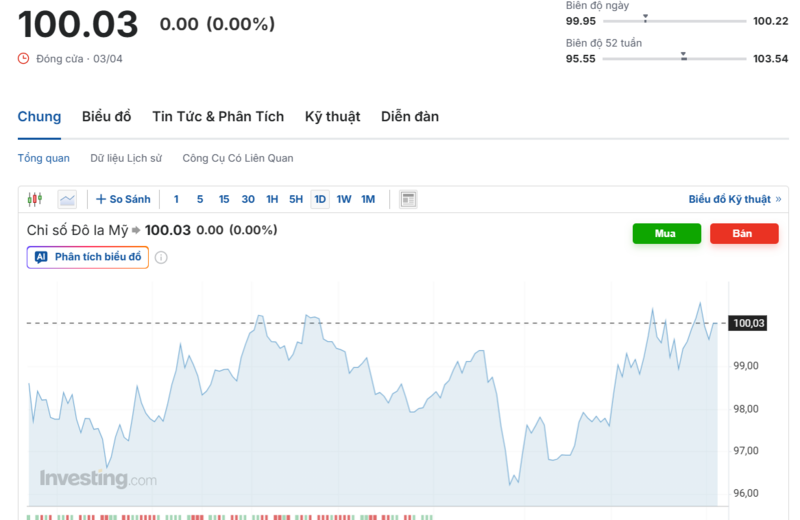
Task: Select the 30 minute interval option
Action: pyautogui.click(x=248, y=199)
